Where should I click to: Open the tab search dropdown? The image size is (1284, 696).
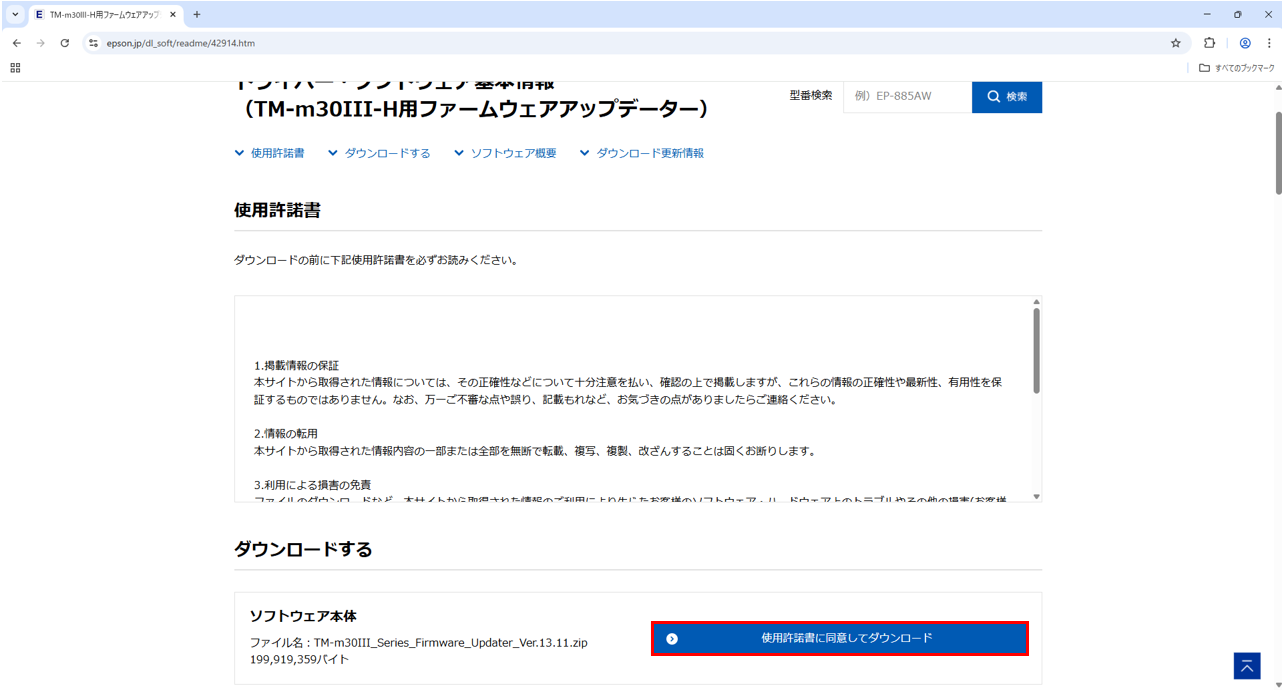tap(15, 15)
